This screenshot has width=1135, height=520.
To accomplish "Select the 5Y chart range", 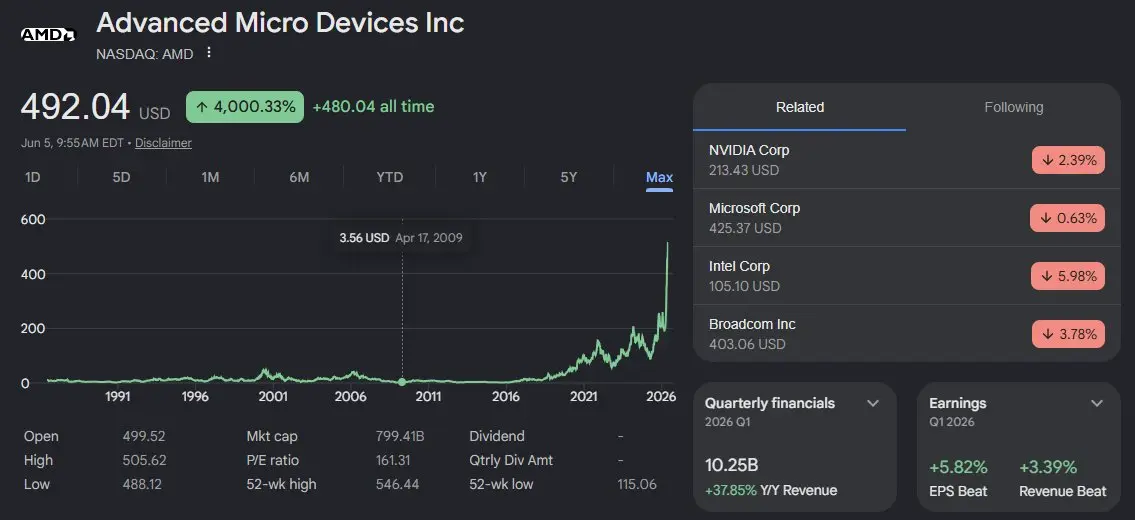I will 569,177.
